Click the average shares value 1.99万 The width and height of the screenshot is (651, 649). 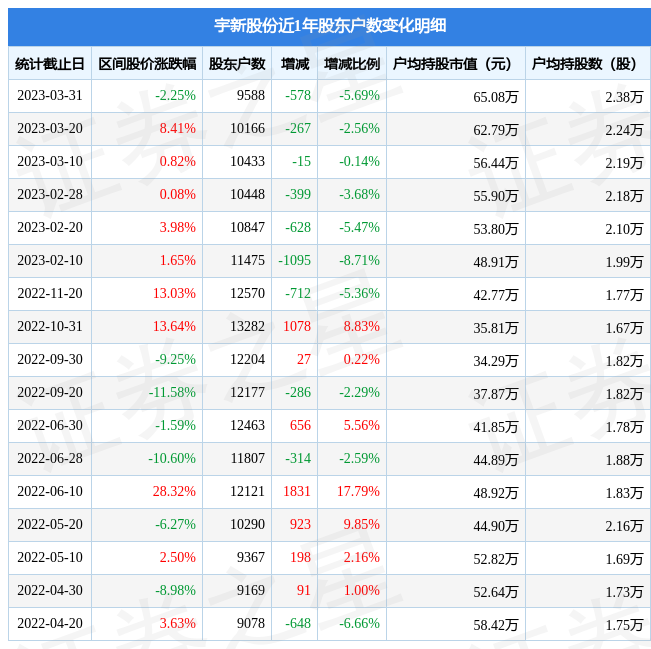[624, 262]
